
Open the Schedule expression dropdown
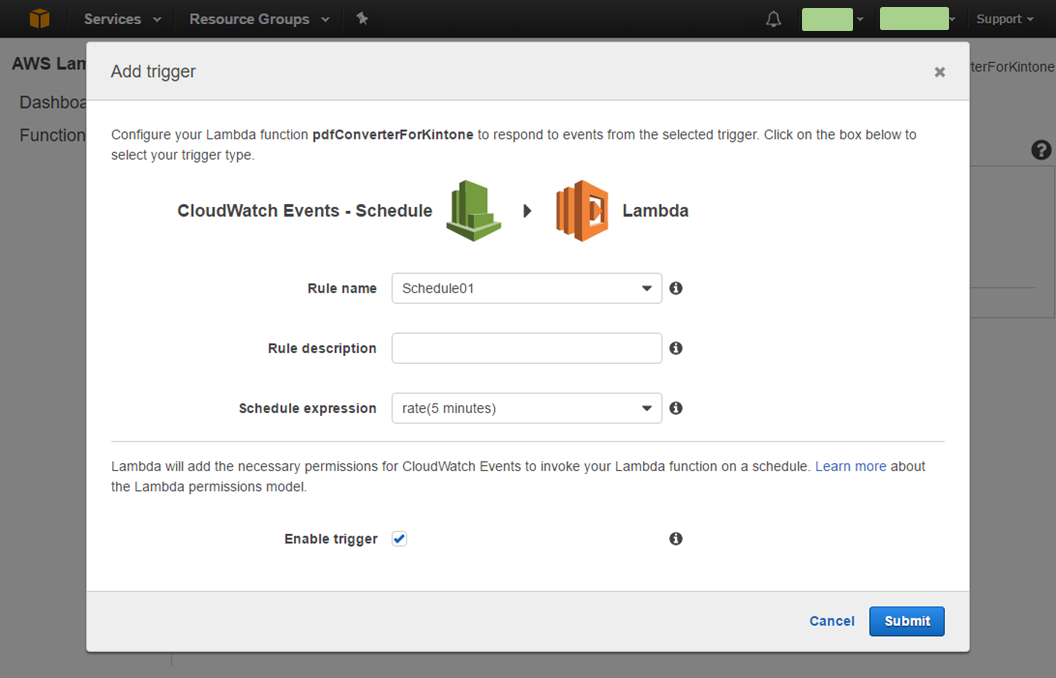pos(527,408)
